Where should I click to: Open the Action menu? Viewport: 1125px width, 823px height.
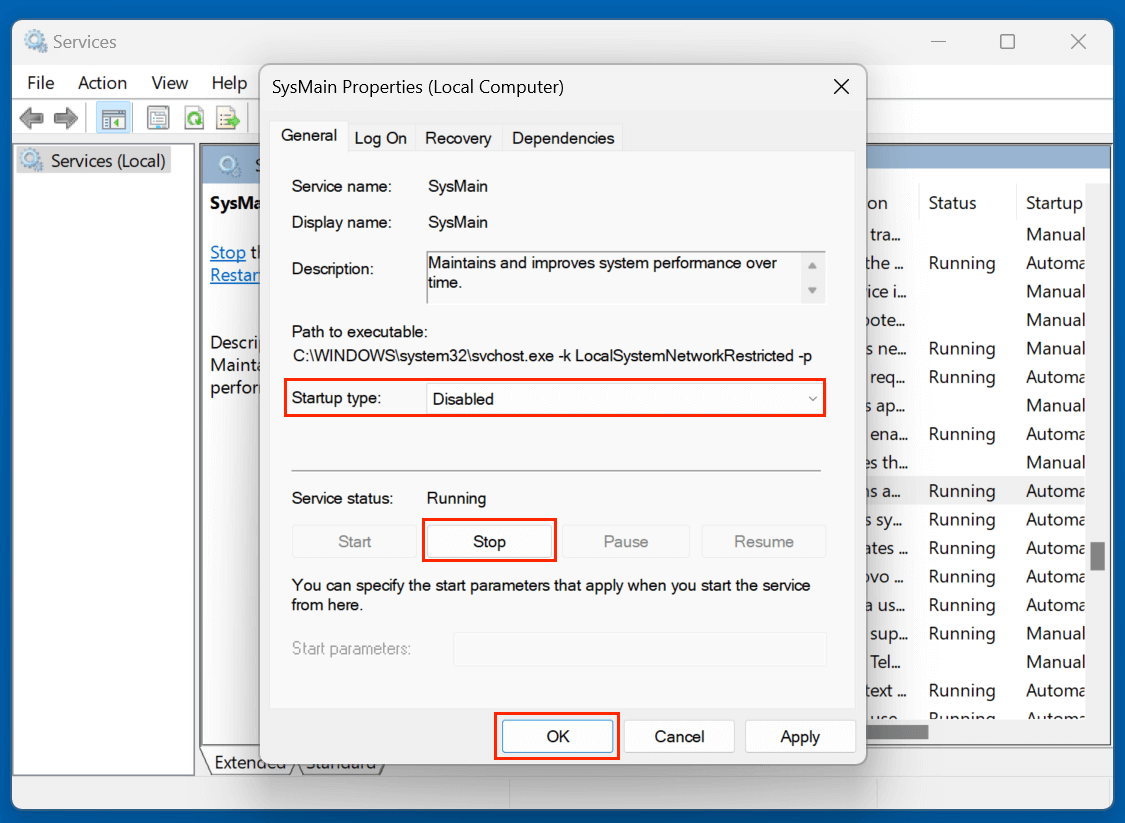(102, 82)
